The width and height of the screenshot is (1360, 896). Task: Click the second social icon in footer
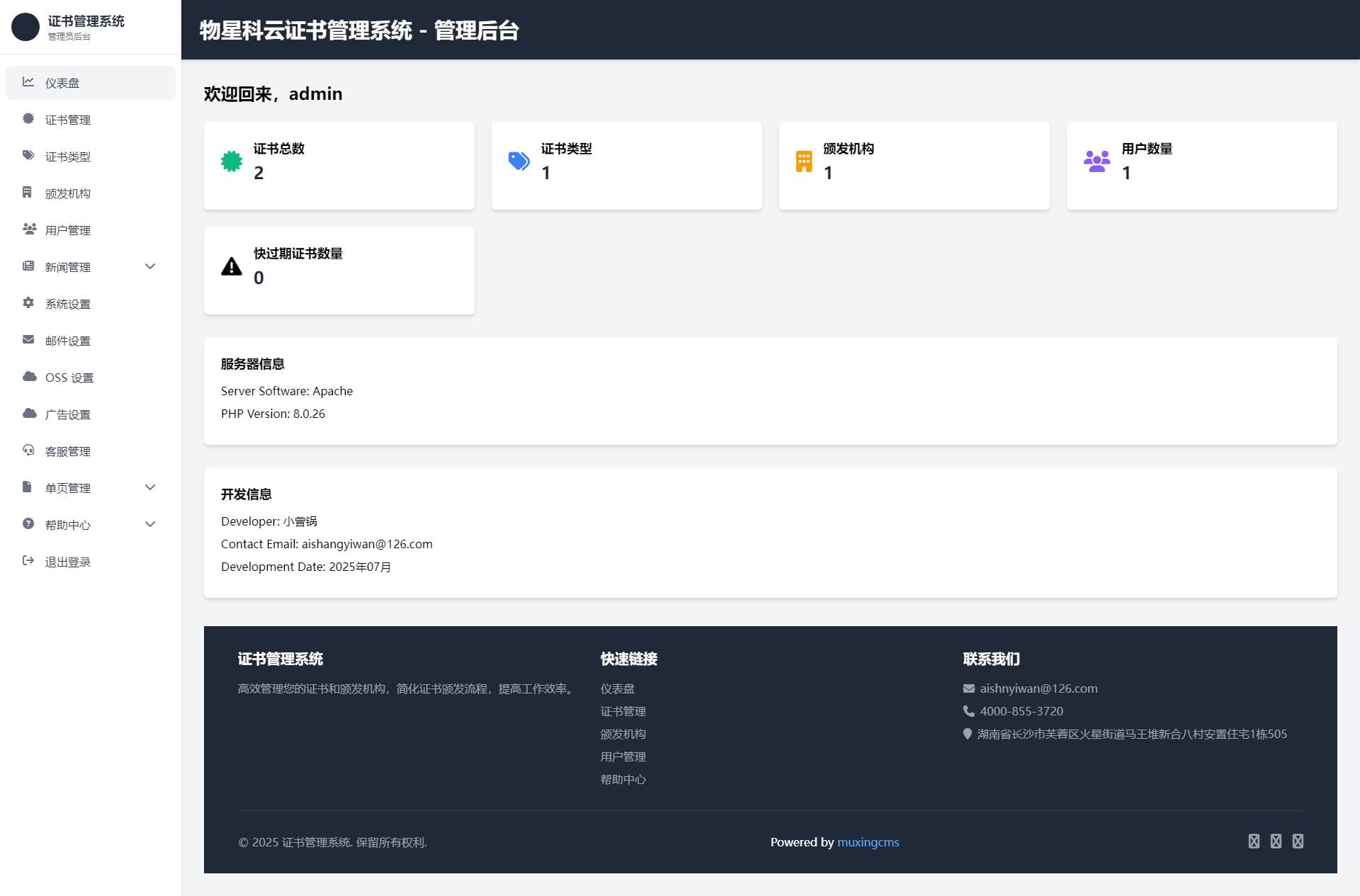(x=1276, y=841)
